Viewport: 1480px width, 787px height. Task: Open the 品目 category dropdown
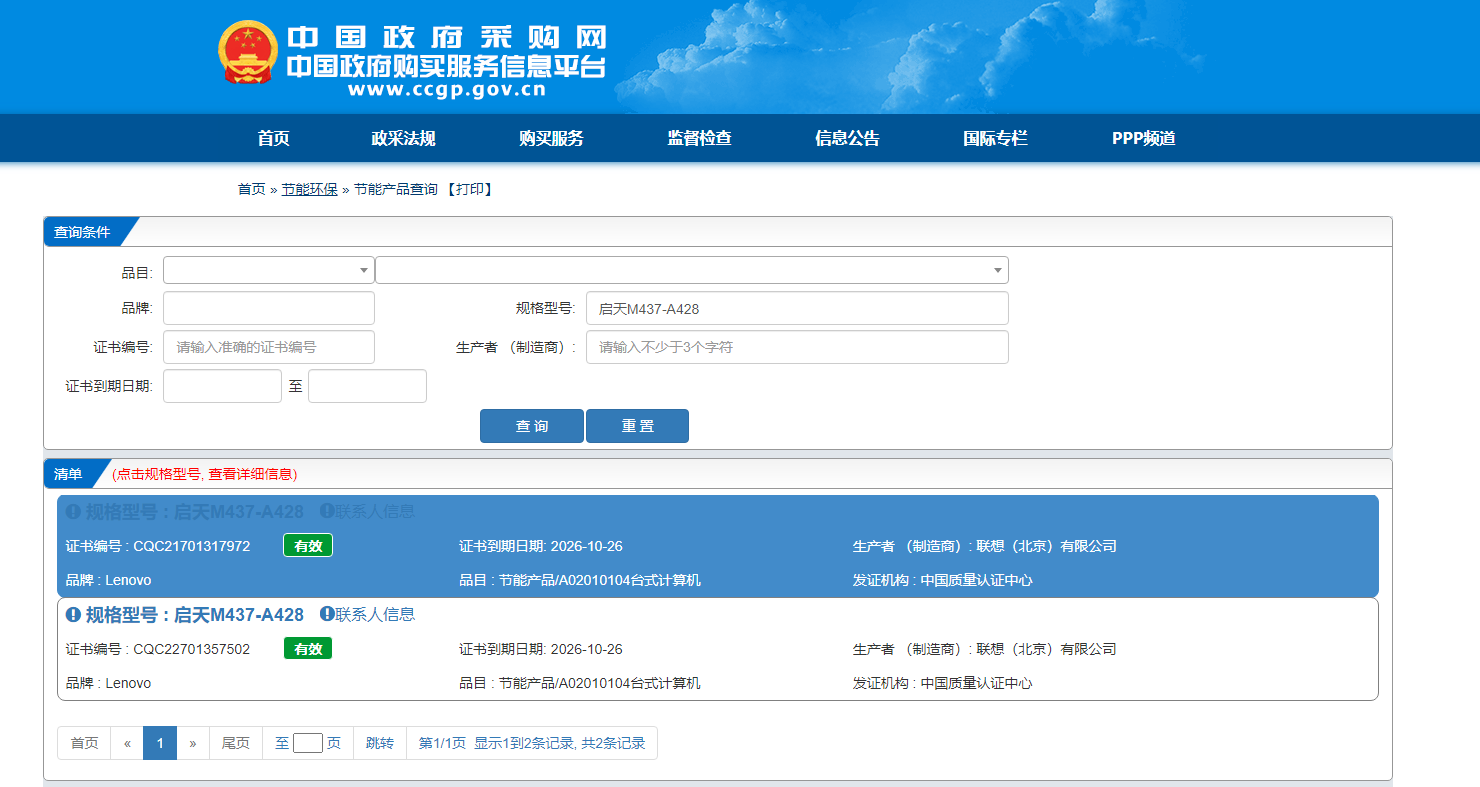[269, 270]
